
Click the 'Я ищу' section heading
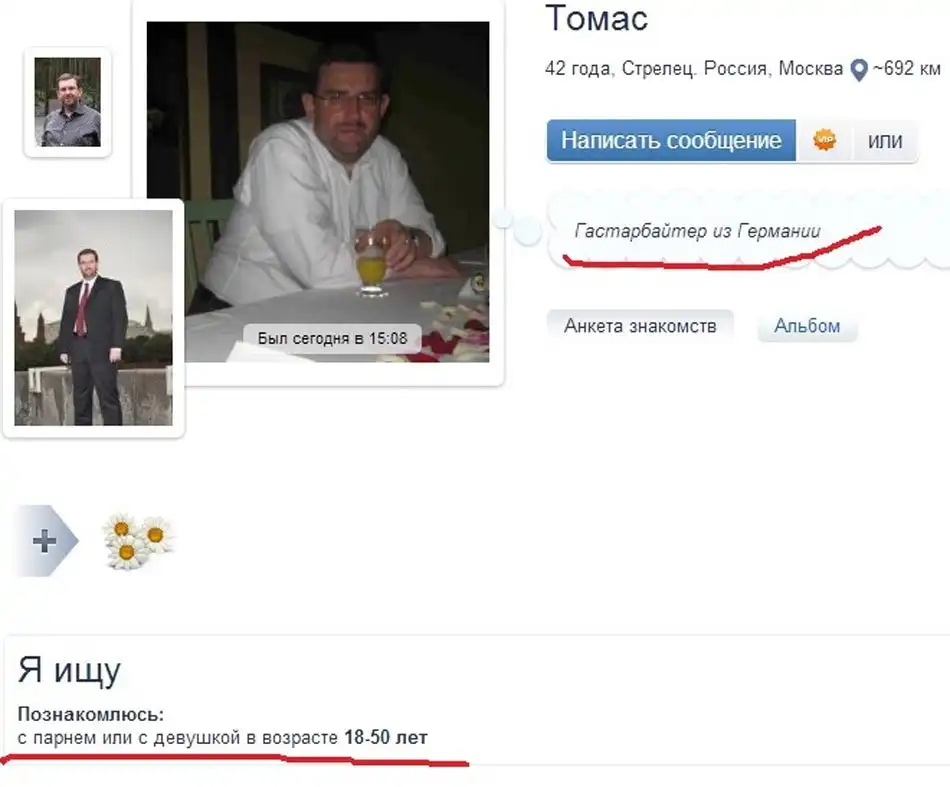pyautogui.click(x=69, y=671)
